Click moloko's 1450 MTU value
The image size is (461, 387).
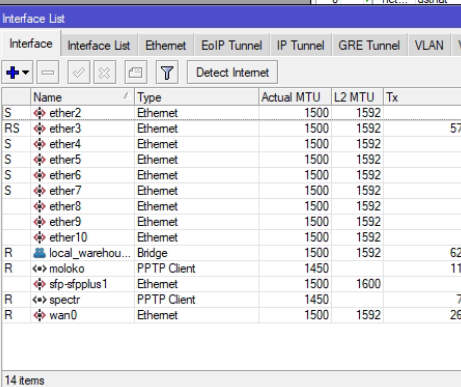[317, 268]
